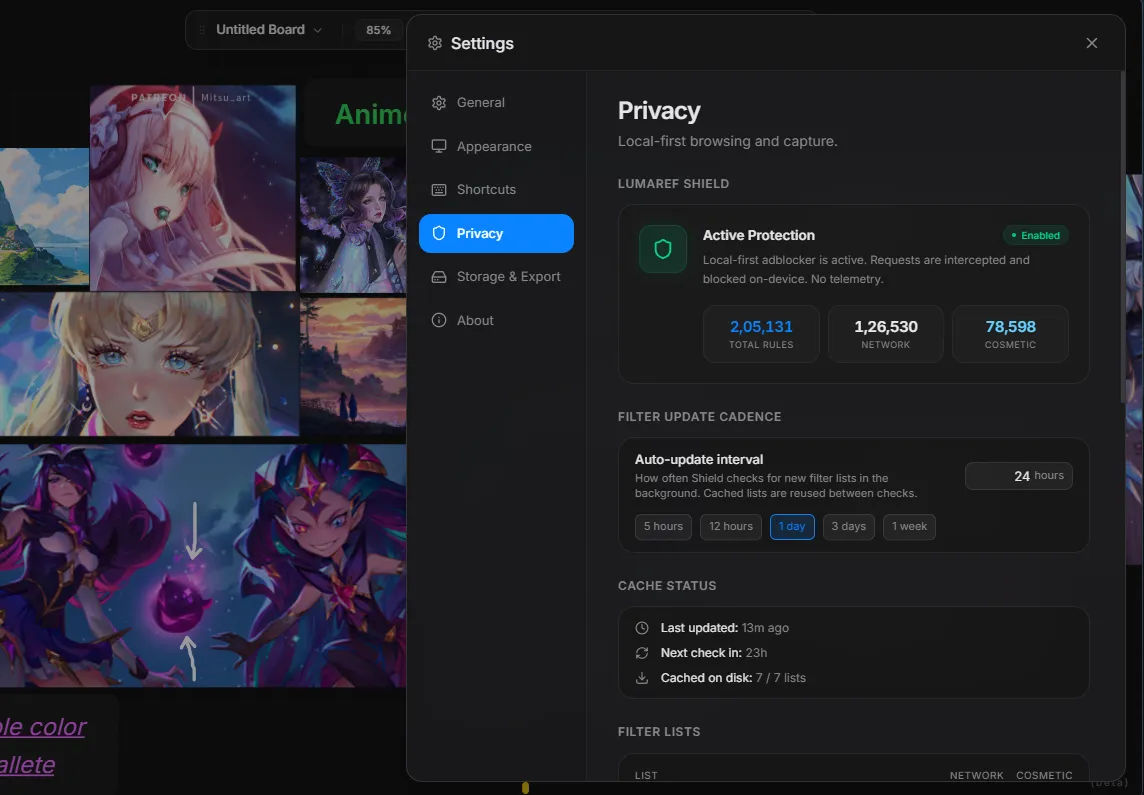Select the 1 day interval preset
This screenshot has width=1144, height=795.
792,527
